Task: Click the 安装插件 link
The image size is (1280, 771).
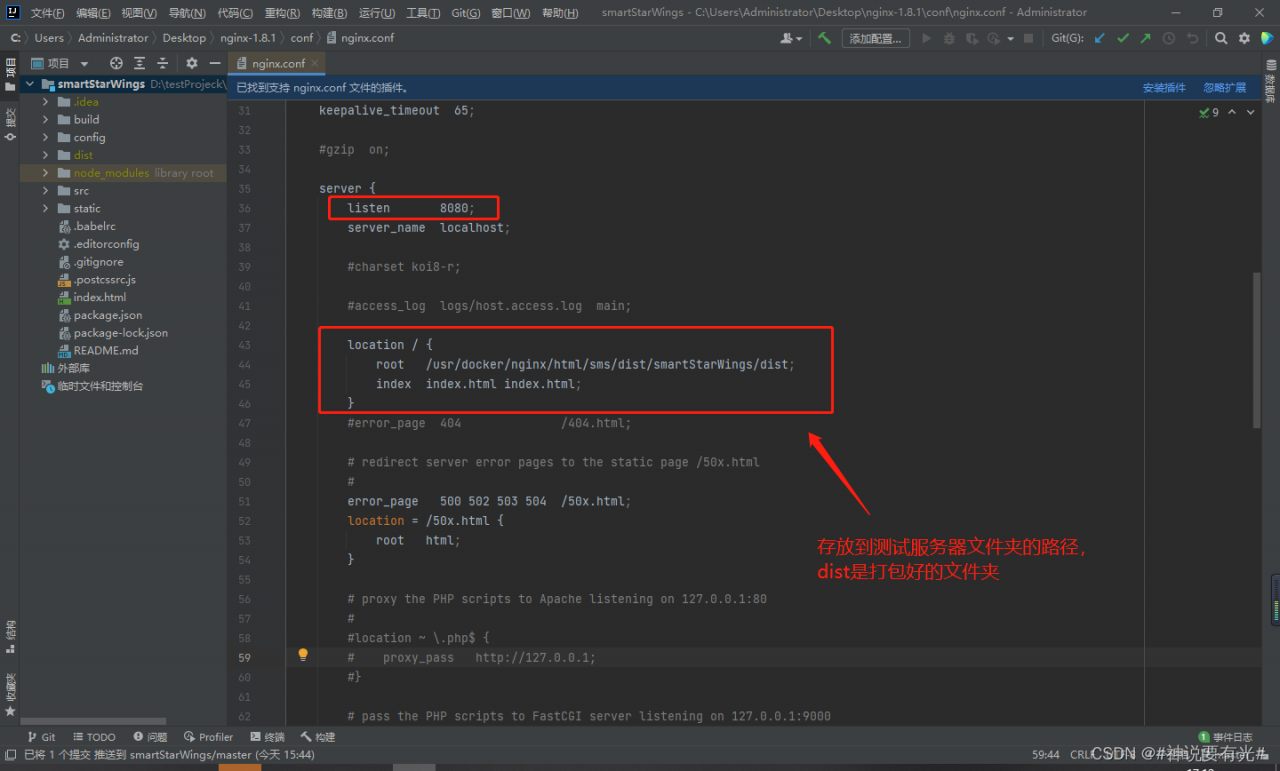Action: click(1164, 88)
